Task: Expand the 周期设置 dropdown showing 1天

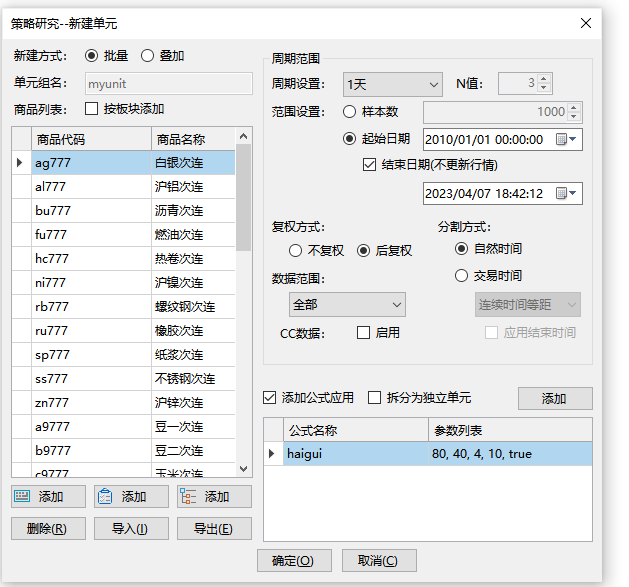Action: [391, 85]
